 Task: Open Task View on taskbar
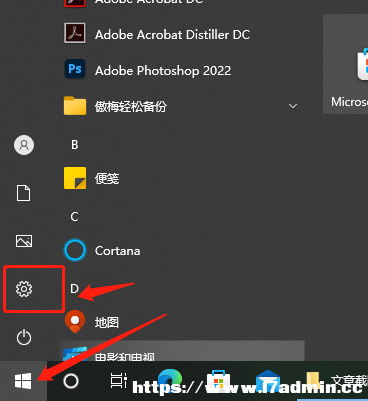click(x=118, y=381)
